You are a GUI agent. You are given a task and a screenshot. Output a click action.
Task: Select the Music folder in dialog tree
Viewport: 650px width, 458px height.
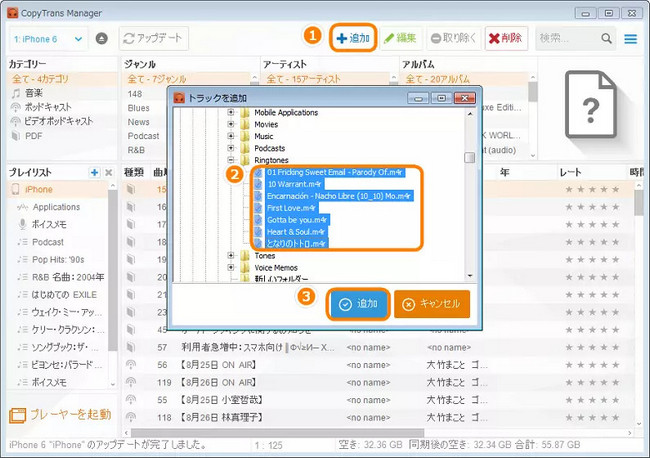[264, 136]
